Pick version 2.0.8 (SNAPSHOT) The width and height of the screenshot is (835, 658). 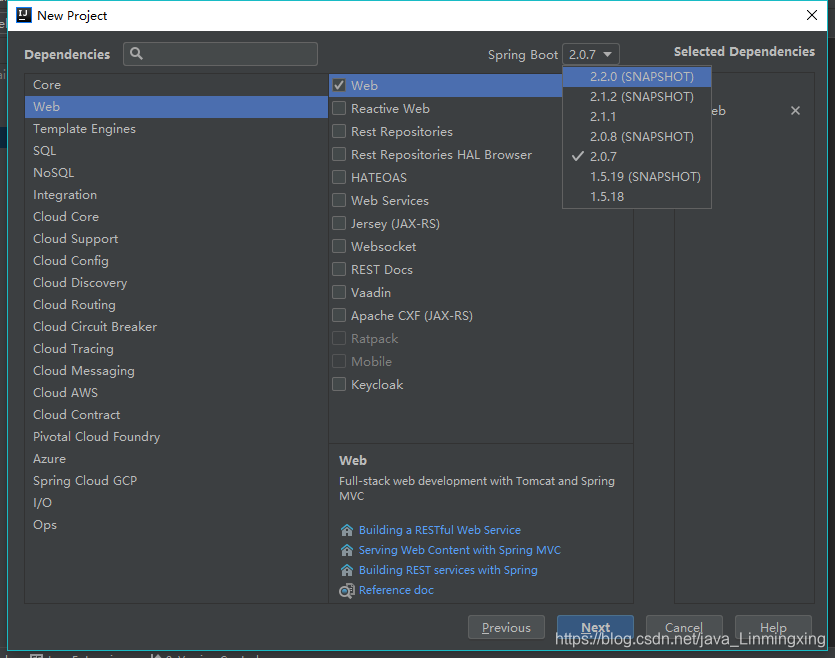(637, 137)
